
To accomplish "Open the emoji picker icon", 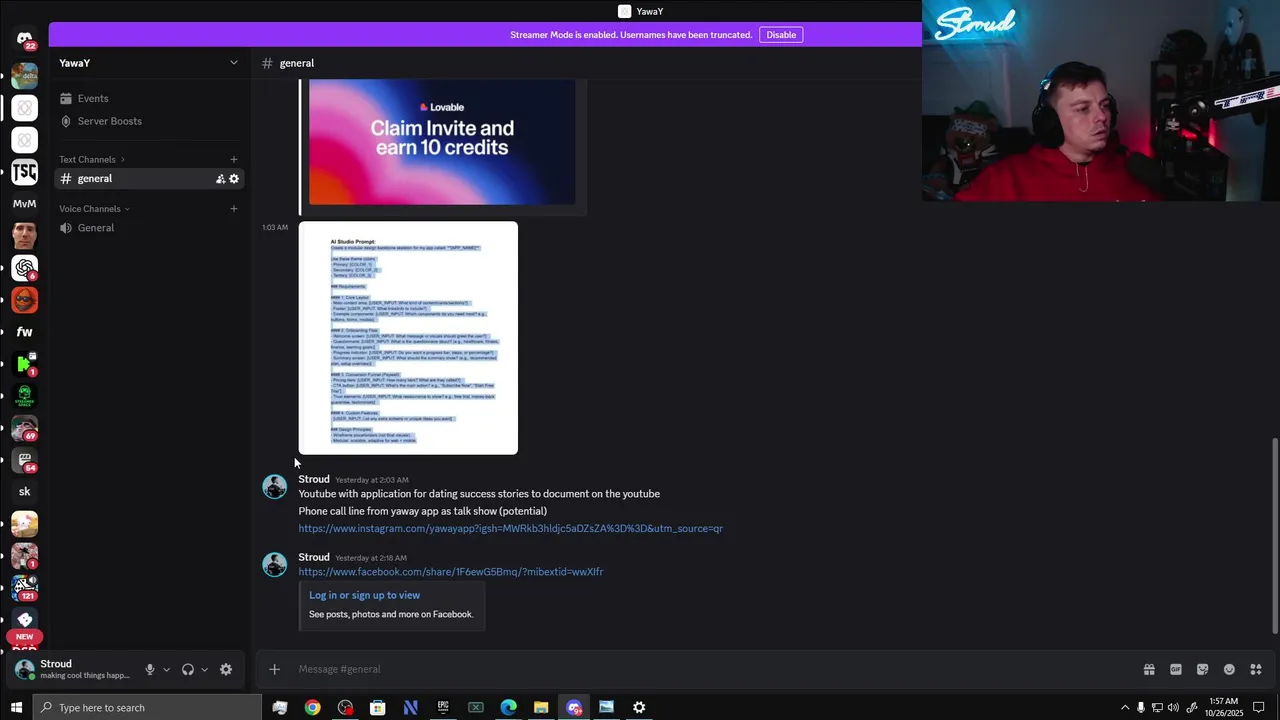I will point(1229,670).
